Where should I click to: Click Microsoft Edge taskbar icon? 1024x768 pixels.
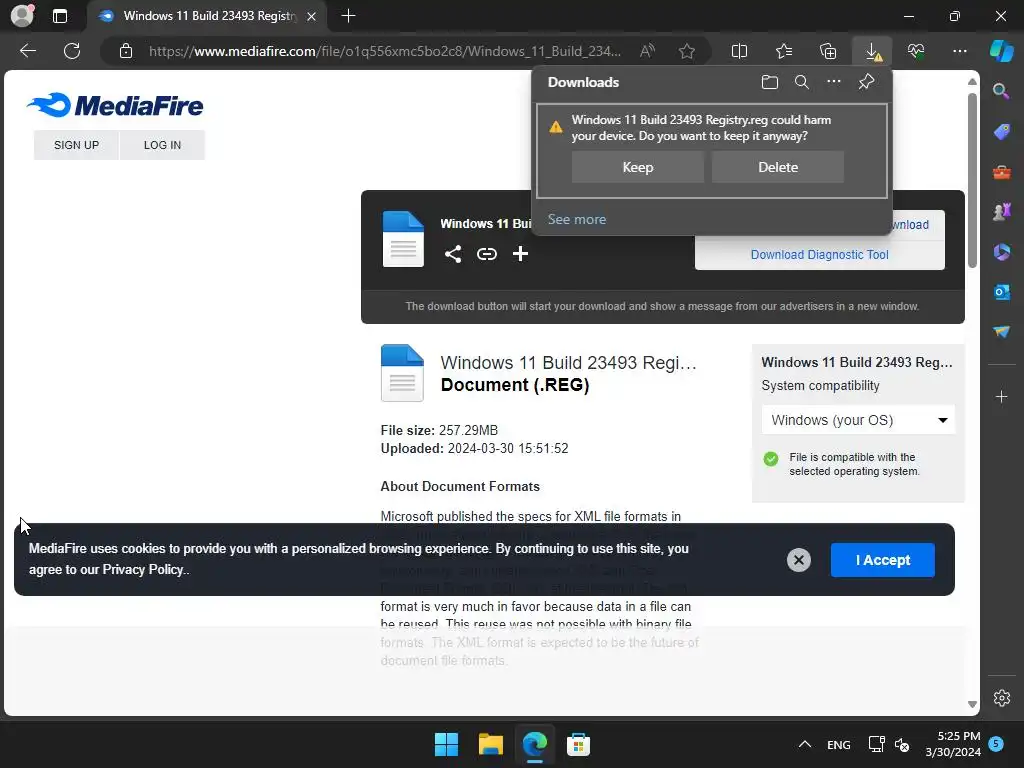pyautogui.click(x=534, y=744)
